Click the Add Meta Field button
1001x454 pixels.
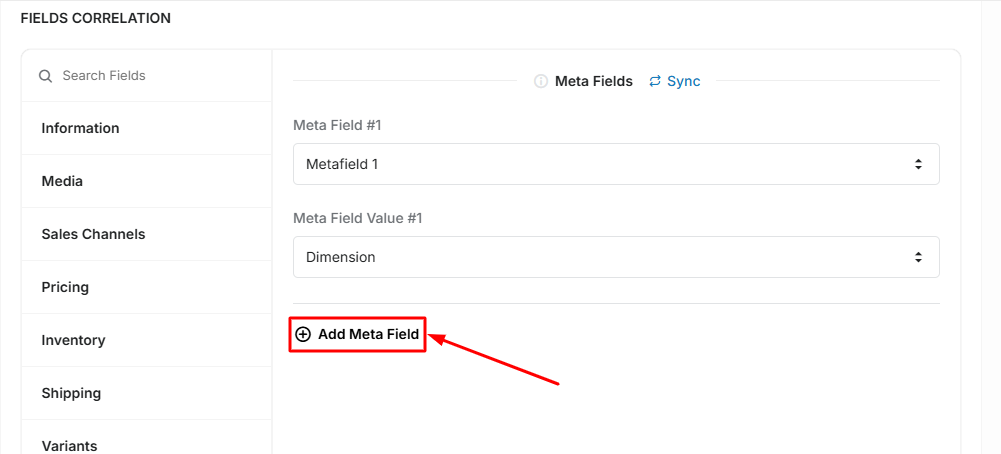pos(358,334)
